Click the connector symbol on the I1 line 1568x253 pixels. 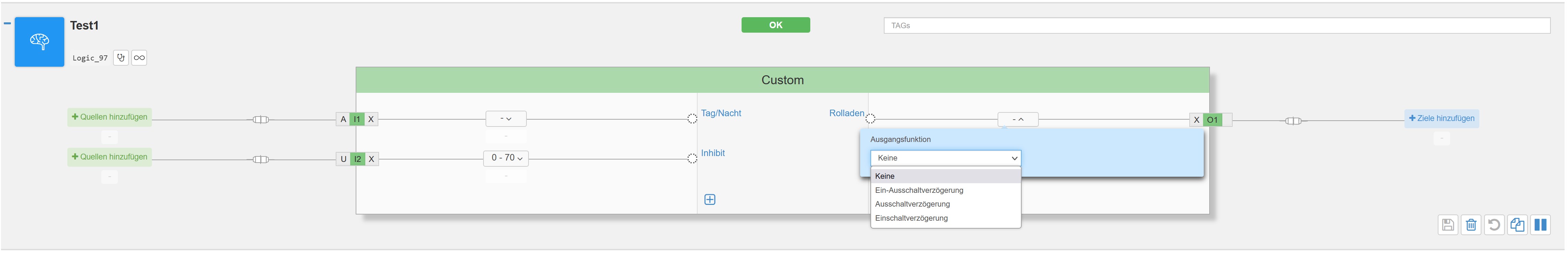click(260, 120)
